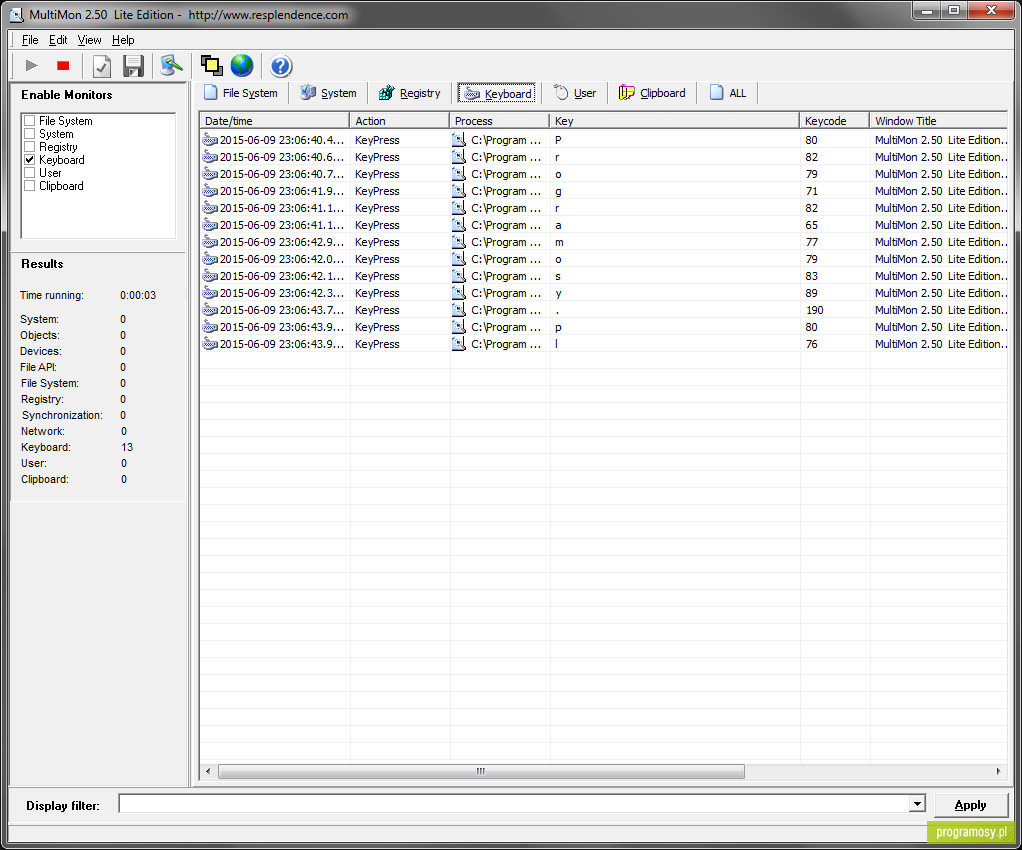
Task: Sort by the Process column header
Action: tap(499, 121)
